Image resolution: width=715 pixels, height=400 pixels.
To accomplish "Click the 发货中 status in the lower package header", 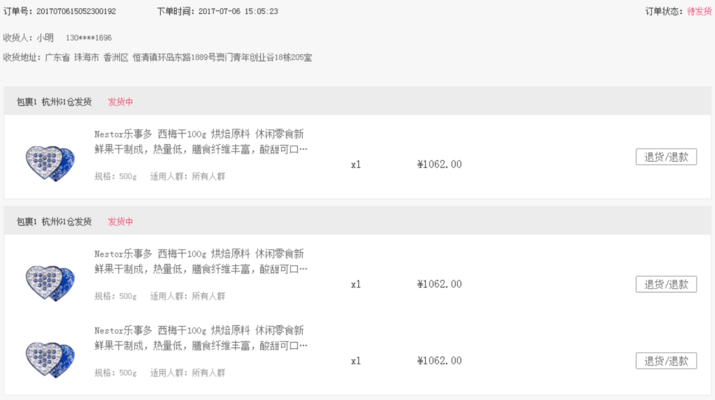I will point(121,222).
